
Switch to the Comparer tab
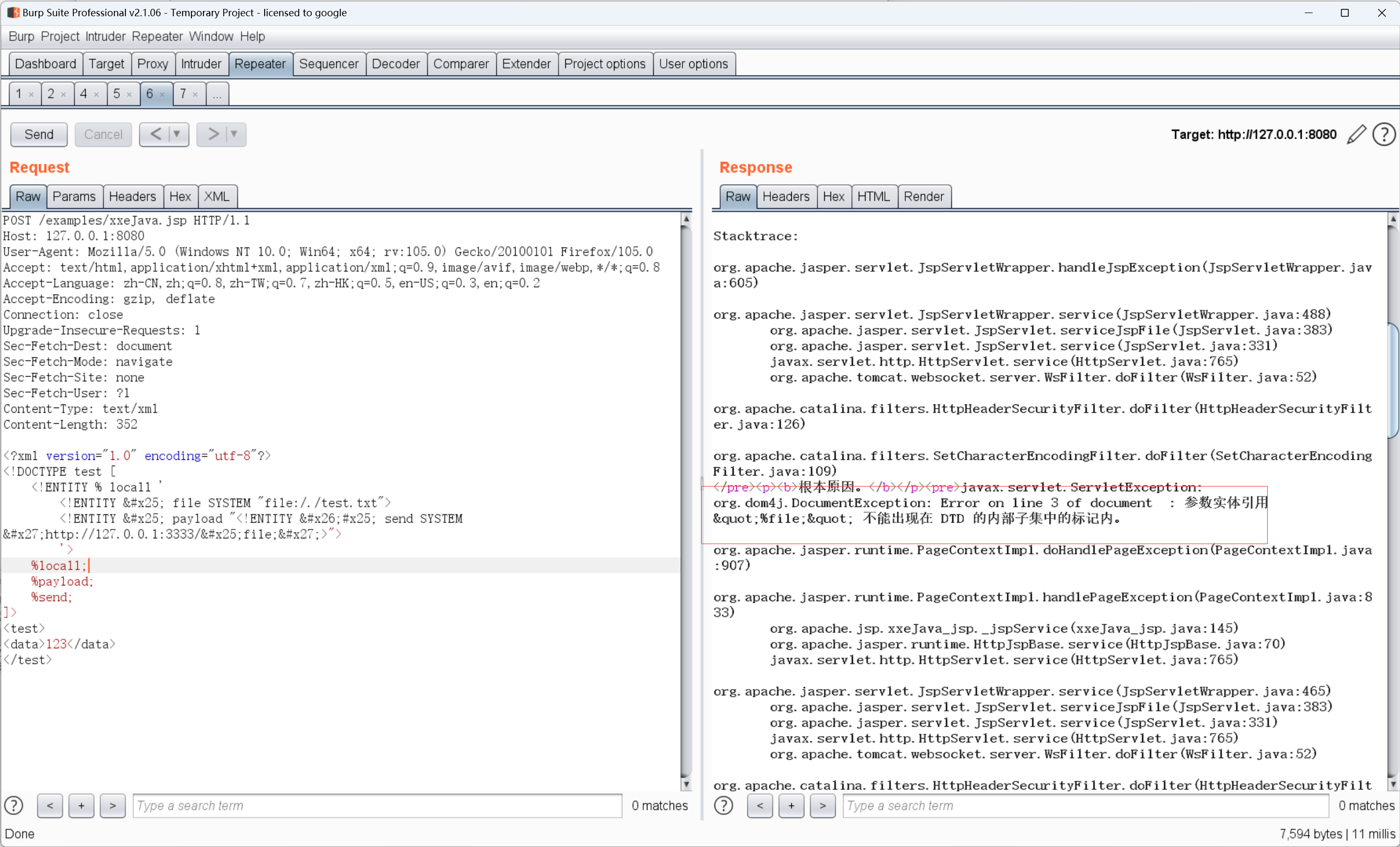click(x=461, y=64)
